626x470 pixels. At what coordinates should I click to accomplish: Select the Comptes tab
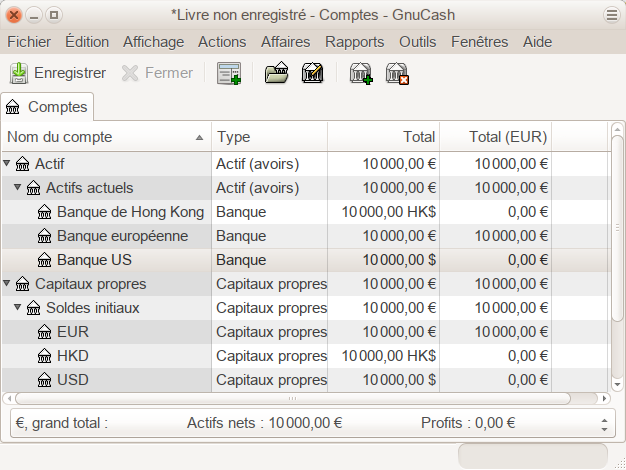pyautogui.click(x=47, y=107)
